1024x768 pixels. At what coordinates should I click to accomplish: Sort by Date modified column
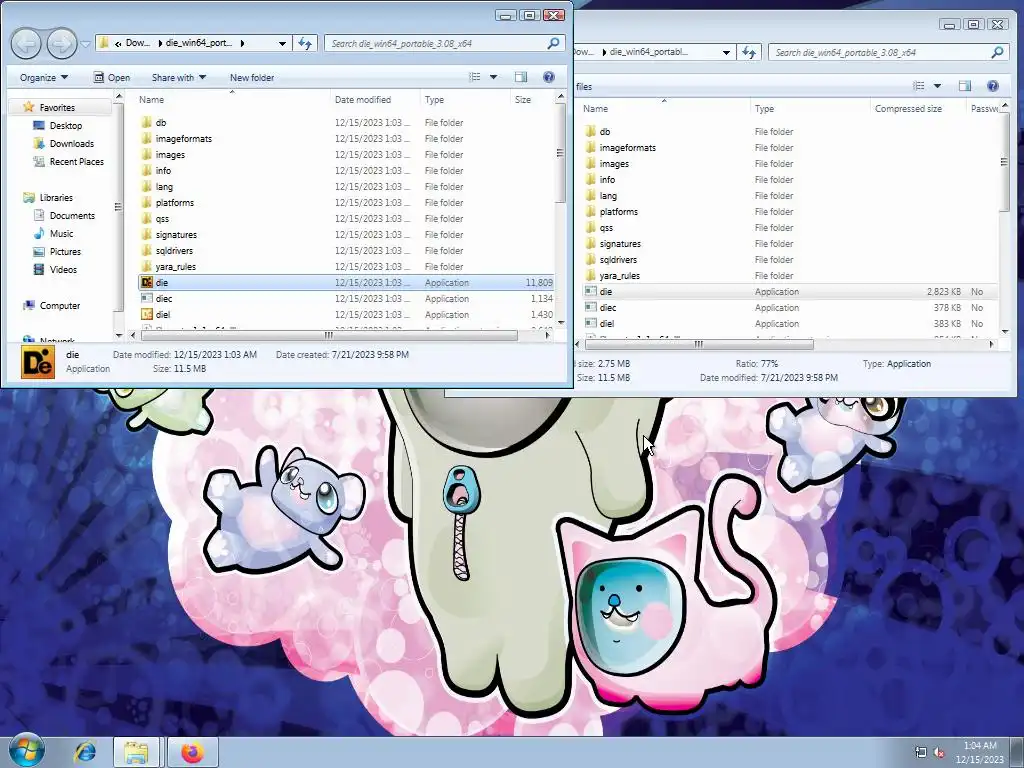pos(375,99)
